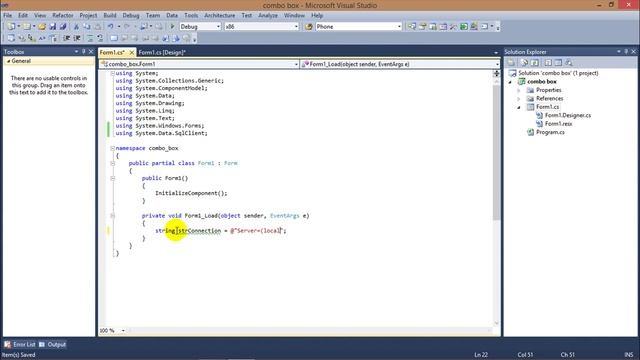This screenshot has width=640, height=360.
Task: Open active files list arrow at tab strip
Action: 496,53
